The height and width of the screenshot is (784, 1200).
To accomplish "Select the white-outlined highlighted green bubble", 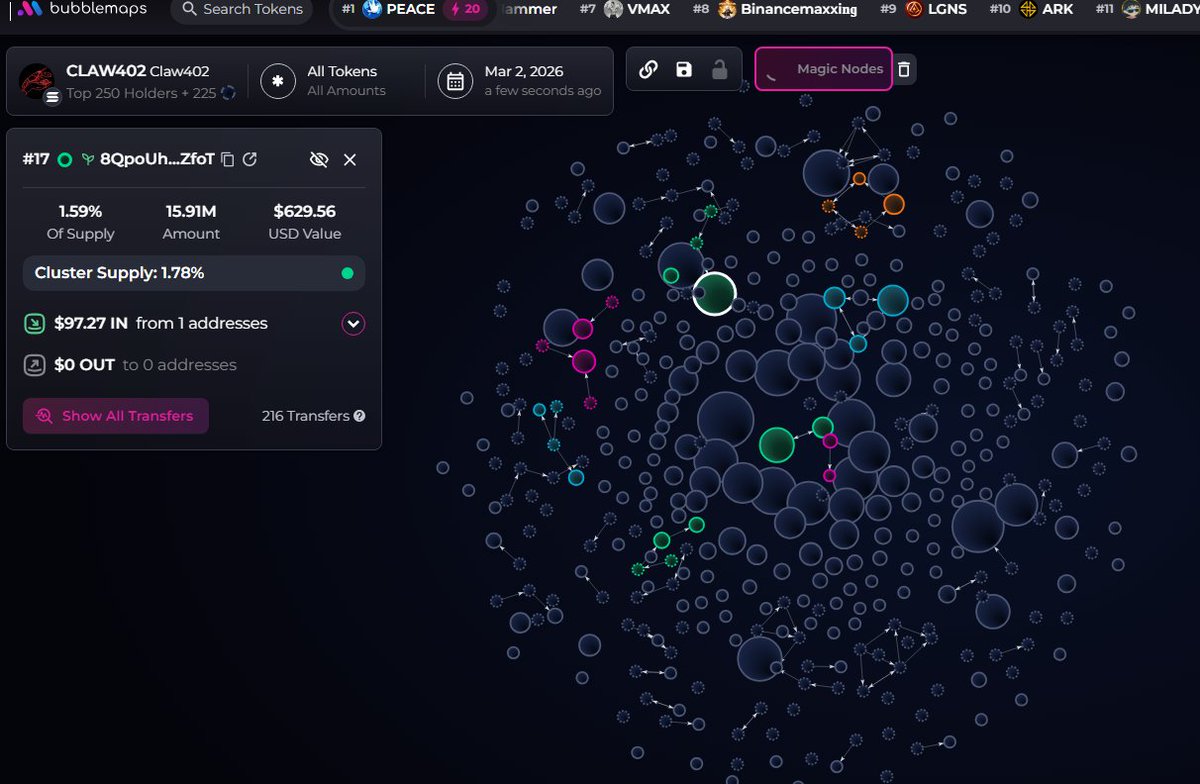I will tap(715, 294).
